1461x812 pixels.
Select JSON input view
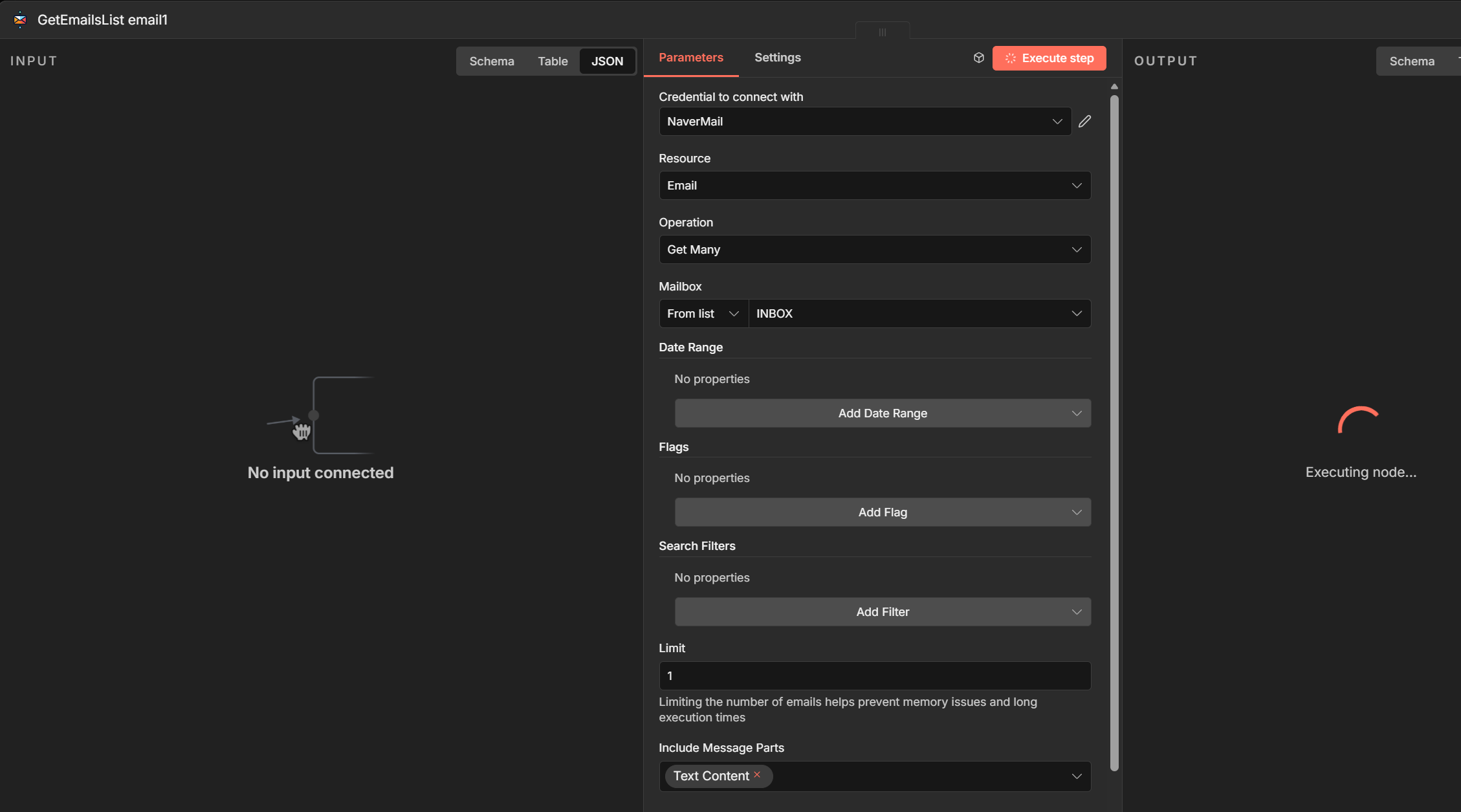pos(606,61)
